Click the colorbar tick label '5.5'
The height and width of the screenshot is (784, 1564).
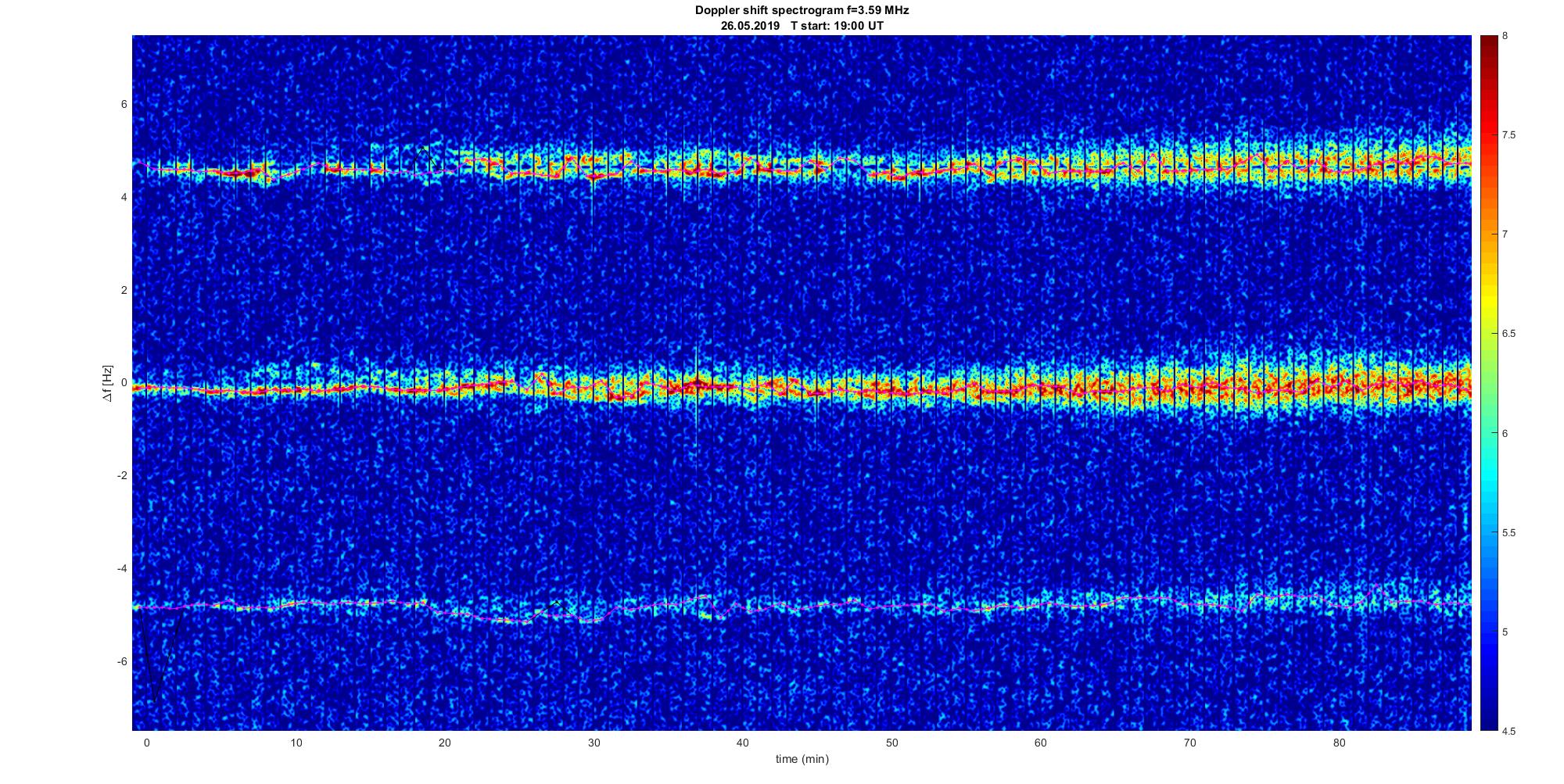[1508, 533]
